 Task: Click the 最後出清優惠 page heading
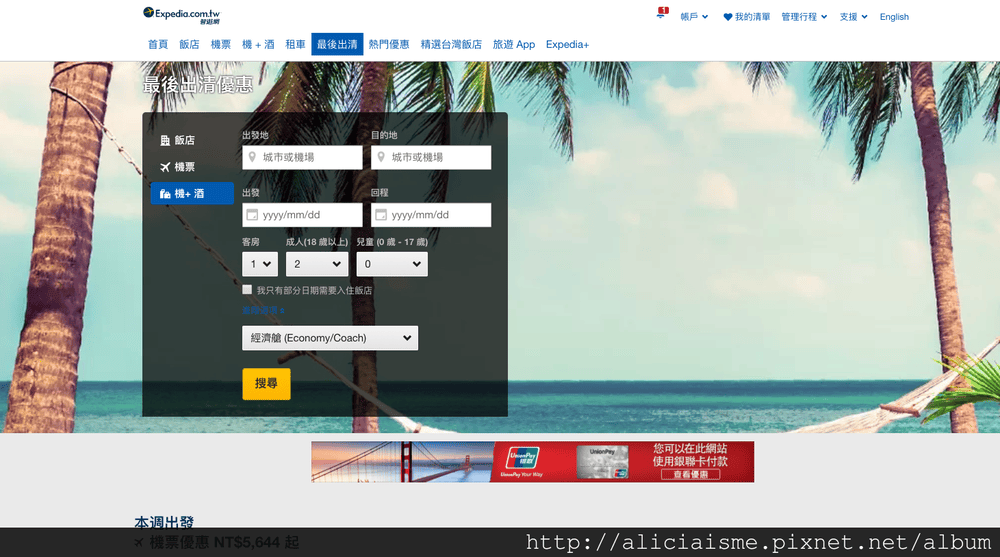pyautogui.click(x=198, y=85)
